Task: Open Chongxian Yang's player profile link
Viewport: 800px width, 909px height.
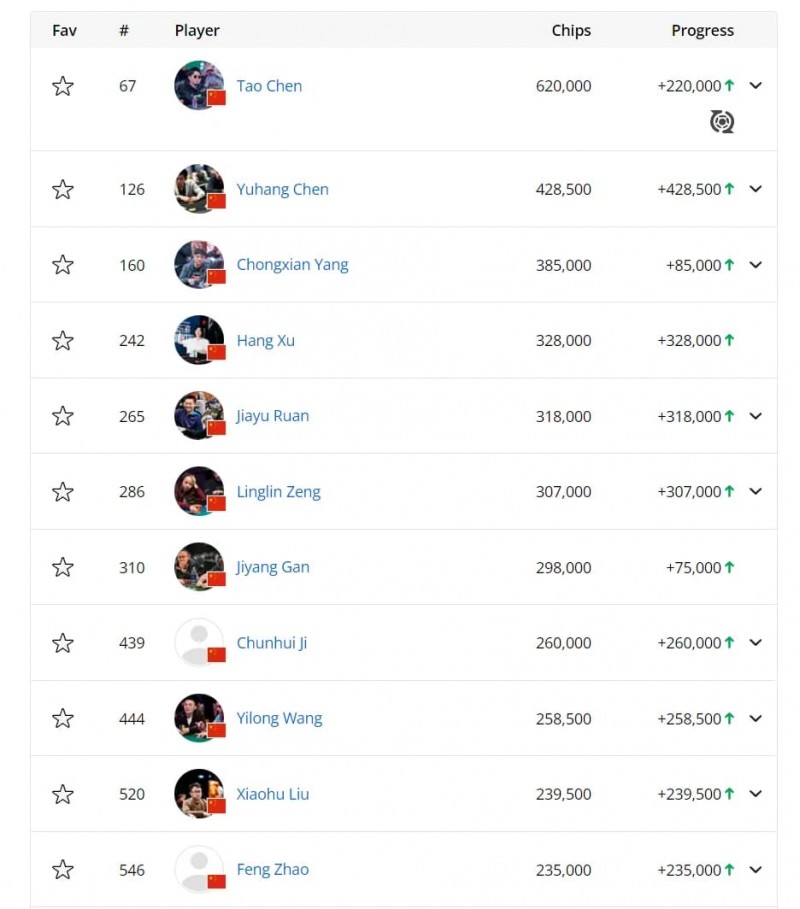Action: point(291,264)
